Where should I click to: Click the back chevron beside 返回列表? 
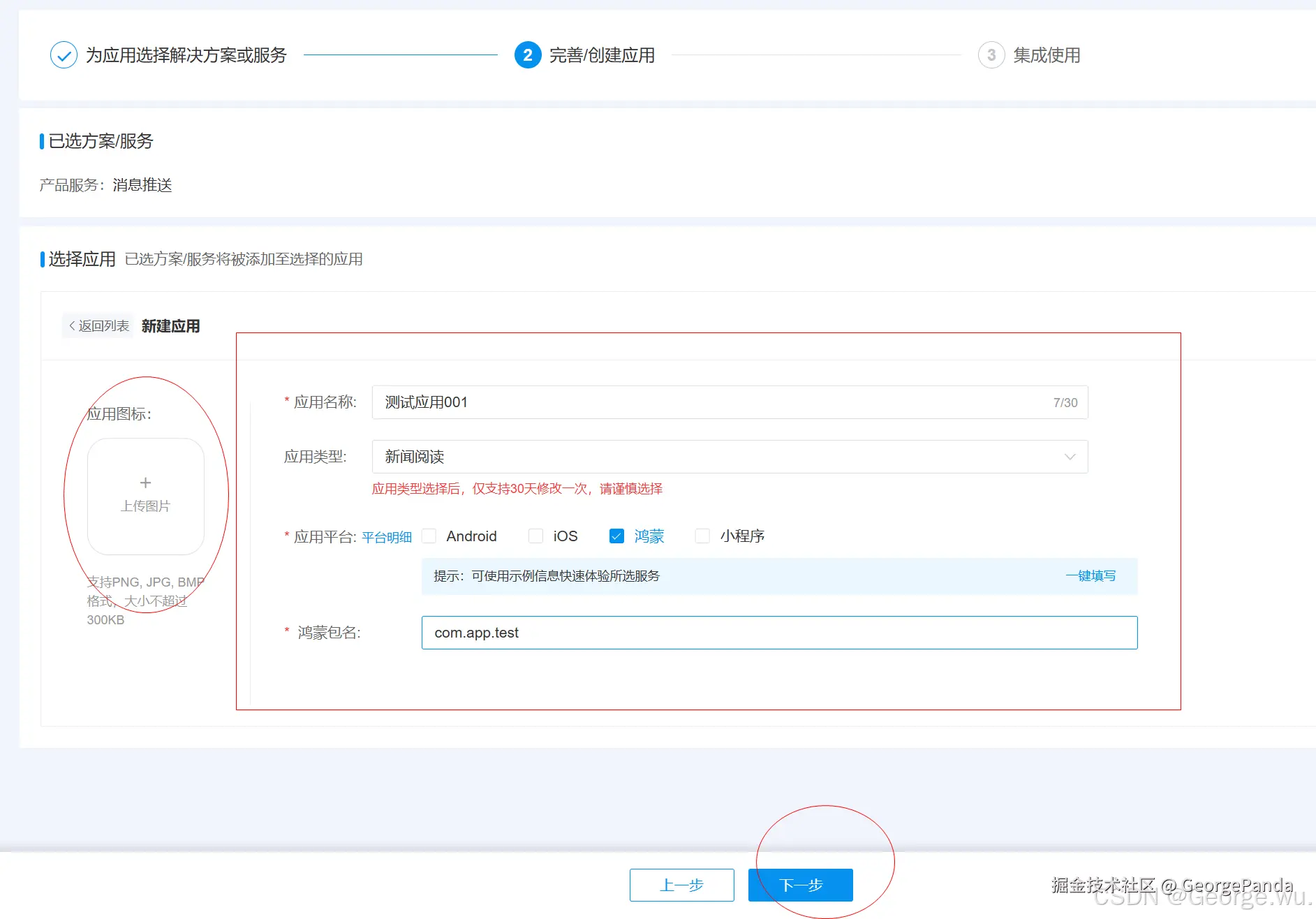(72, 326)
